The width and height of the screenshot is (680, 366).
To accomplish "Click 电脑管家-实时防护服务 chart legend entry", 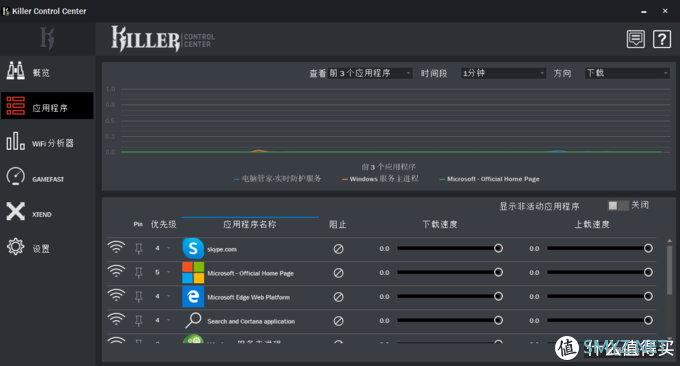I will coord(278,179).
